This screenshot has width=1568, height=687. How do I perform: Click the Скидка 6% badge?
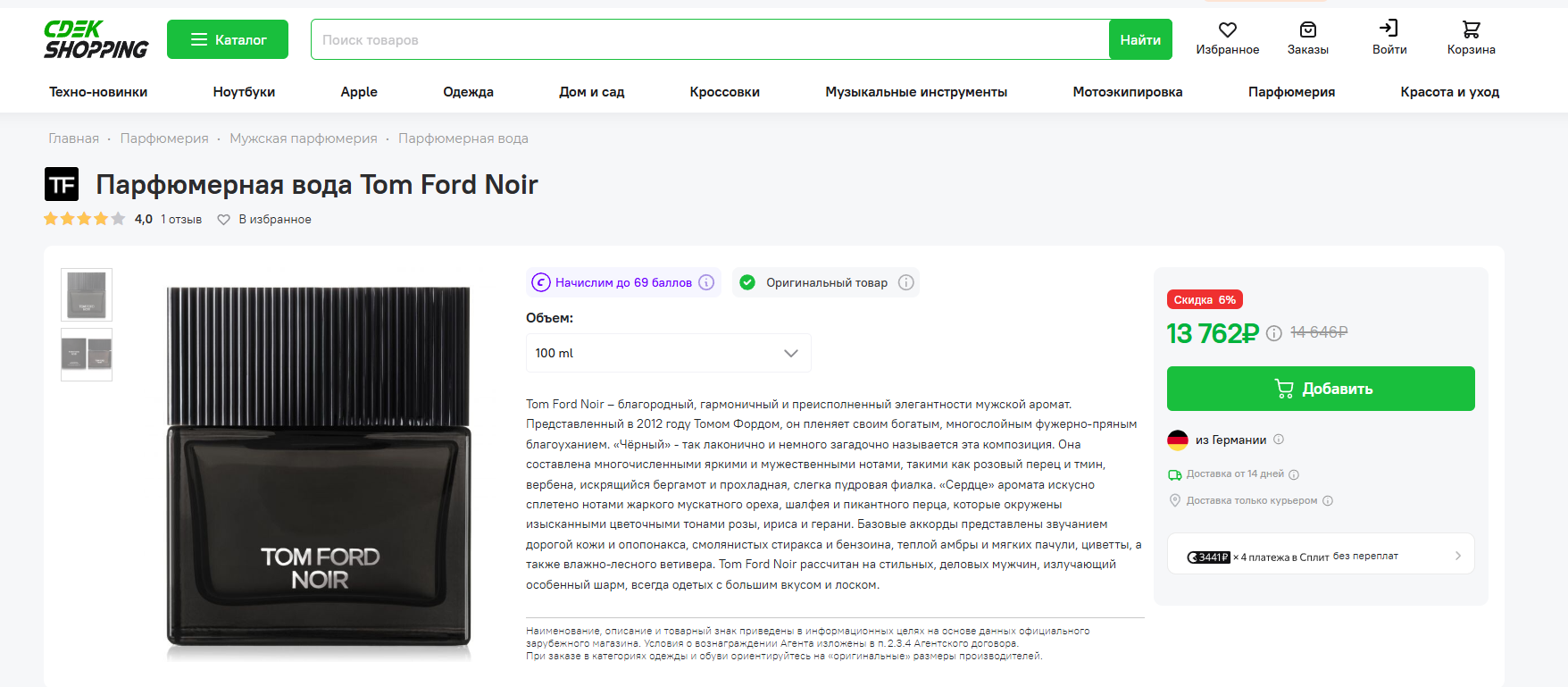[x=1205, y=300]
